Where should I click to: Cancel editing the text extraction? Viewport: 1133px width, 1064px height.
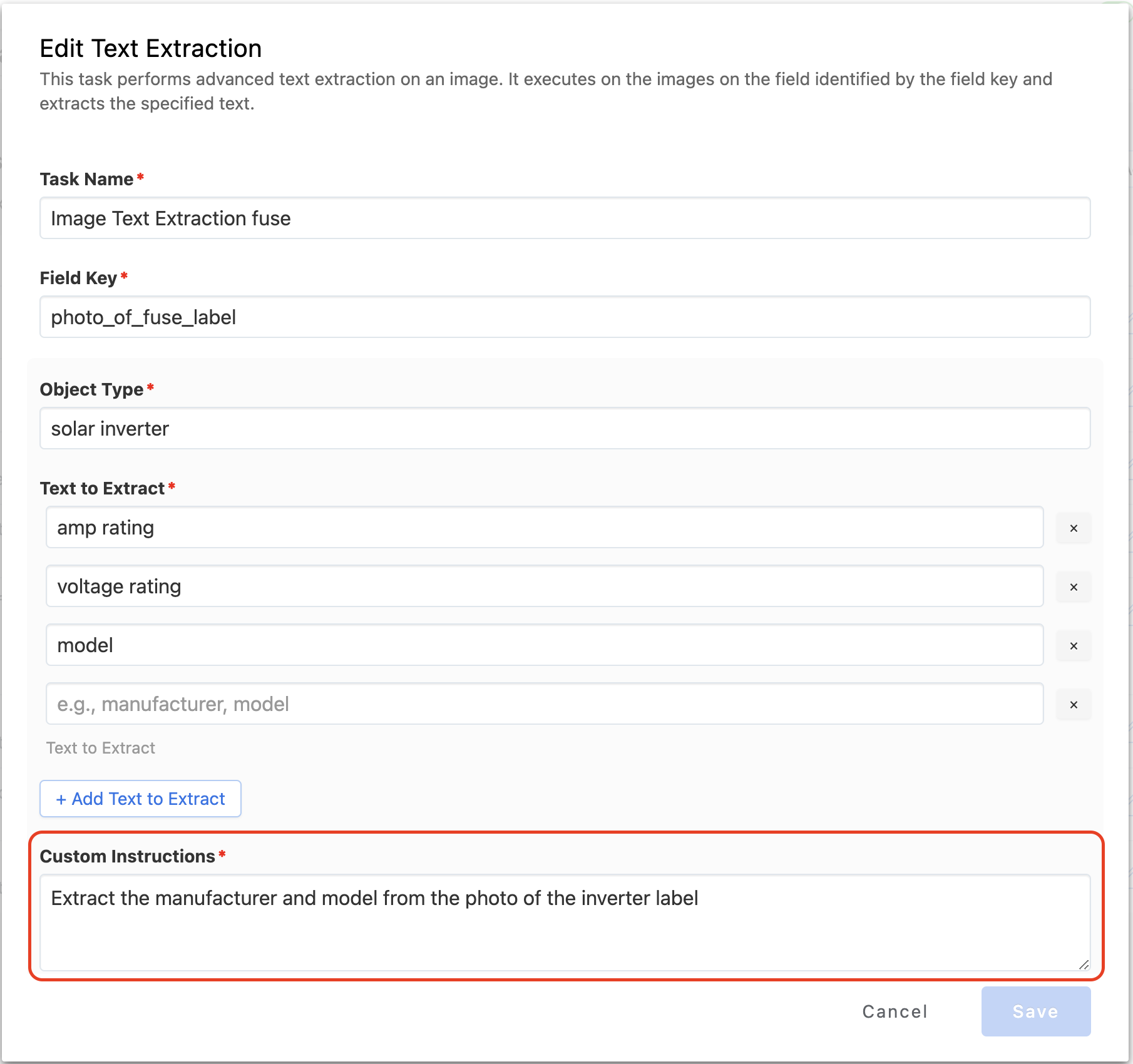895,1011
